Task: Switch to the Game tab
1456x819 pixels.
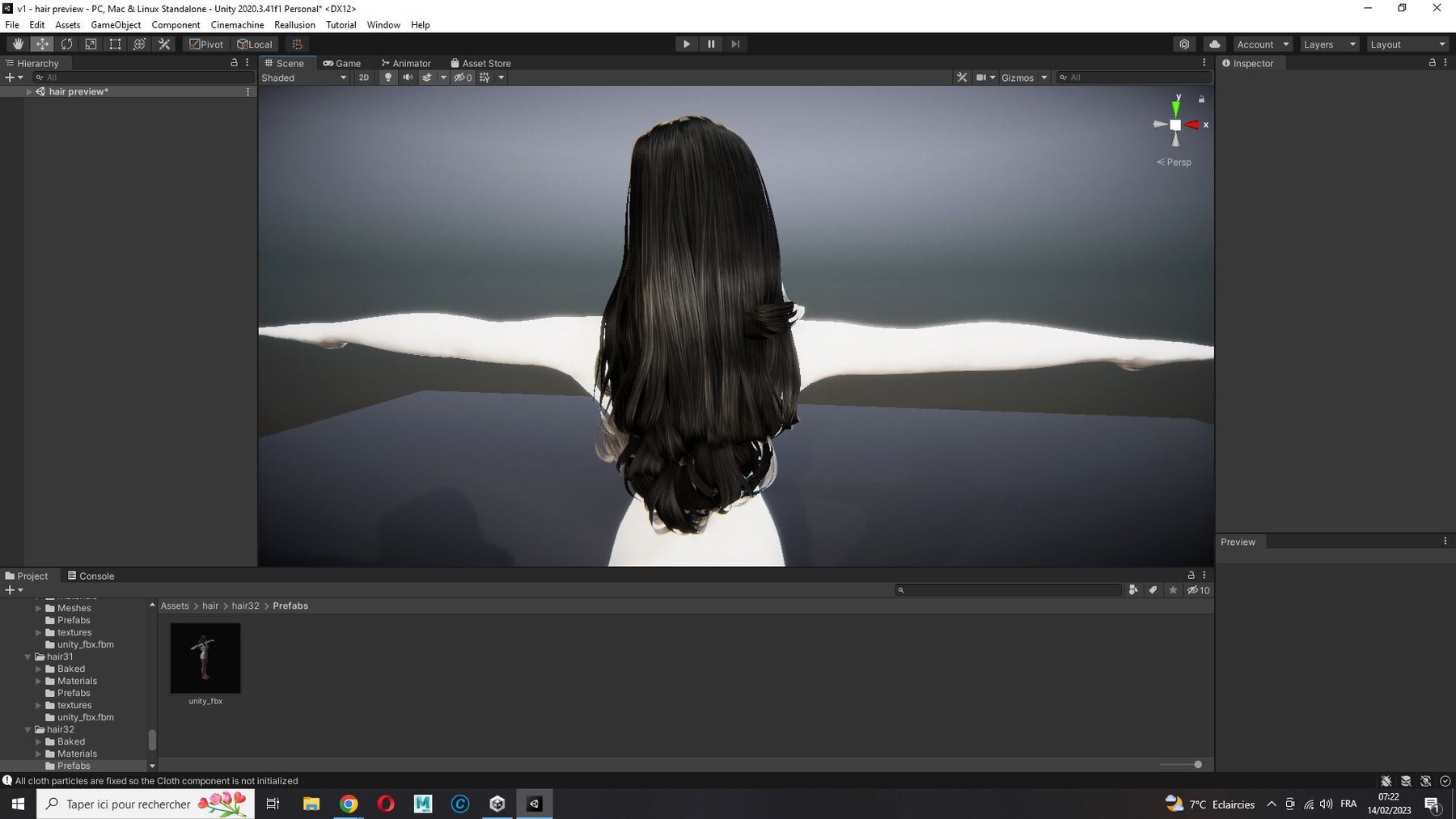Action: (x=342, y=63)
